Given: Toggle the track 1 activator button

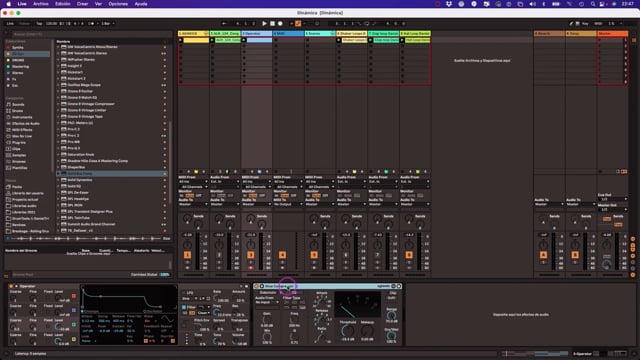Looking at the screenshot, I should pos(187,255).
